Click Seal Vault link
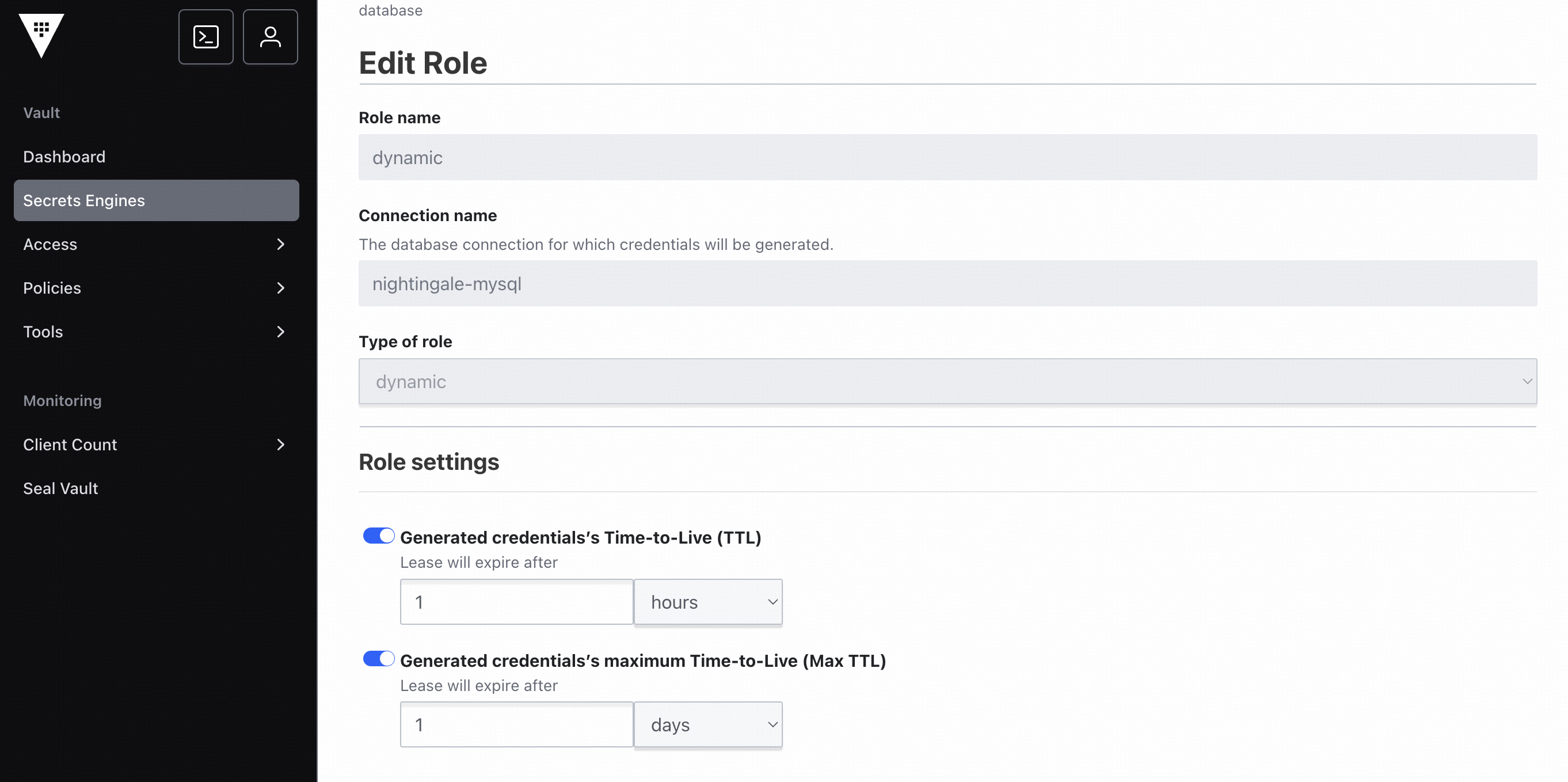 tap(61, 488)
